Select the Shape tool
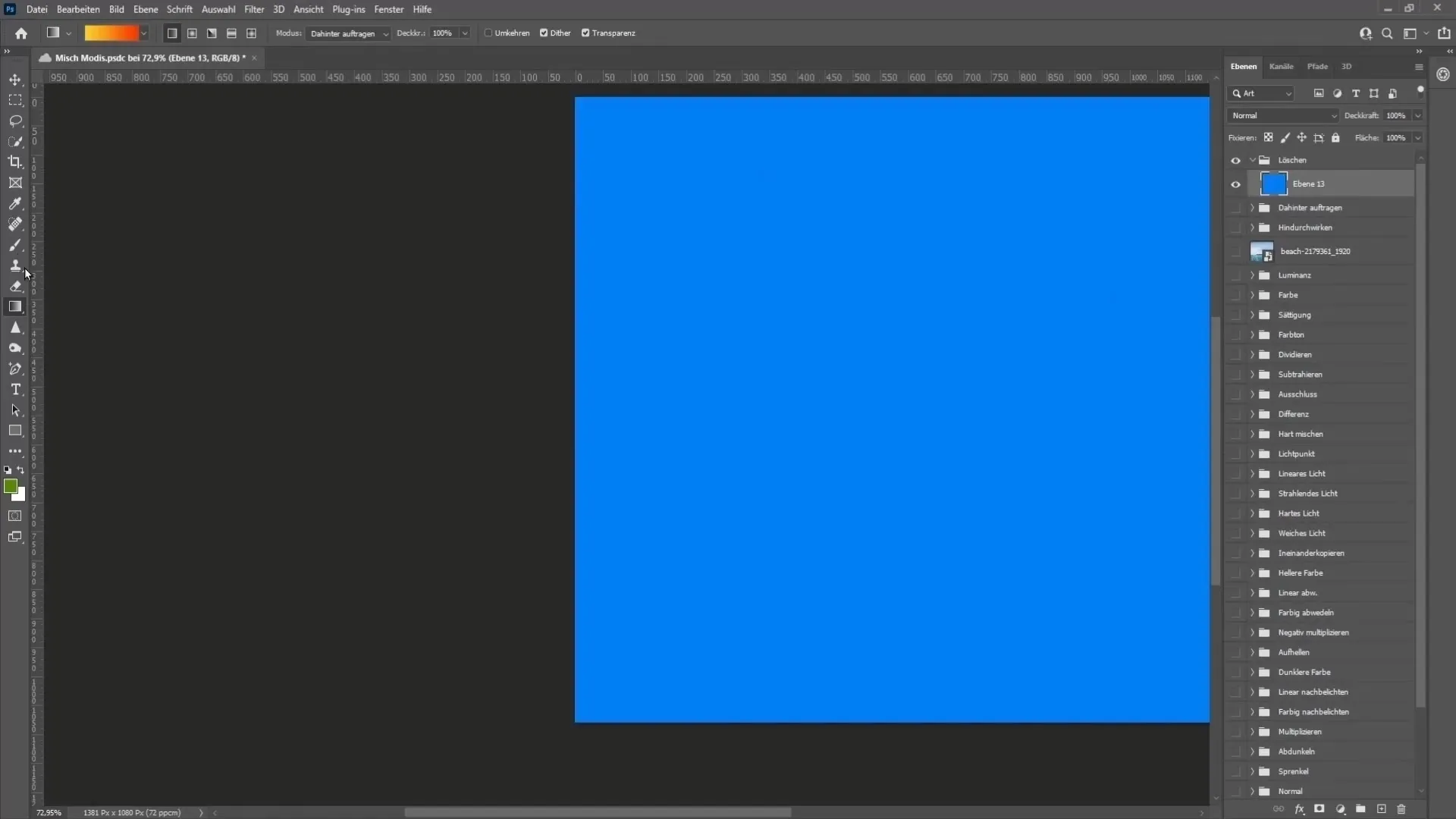The image size is (1456, 819). (15, 430)
